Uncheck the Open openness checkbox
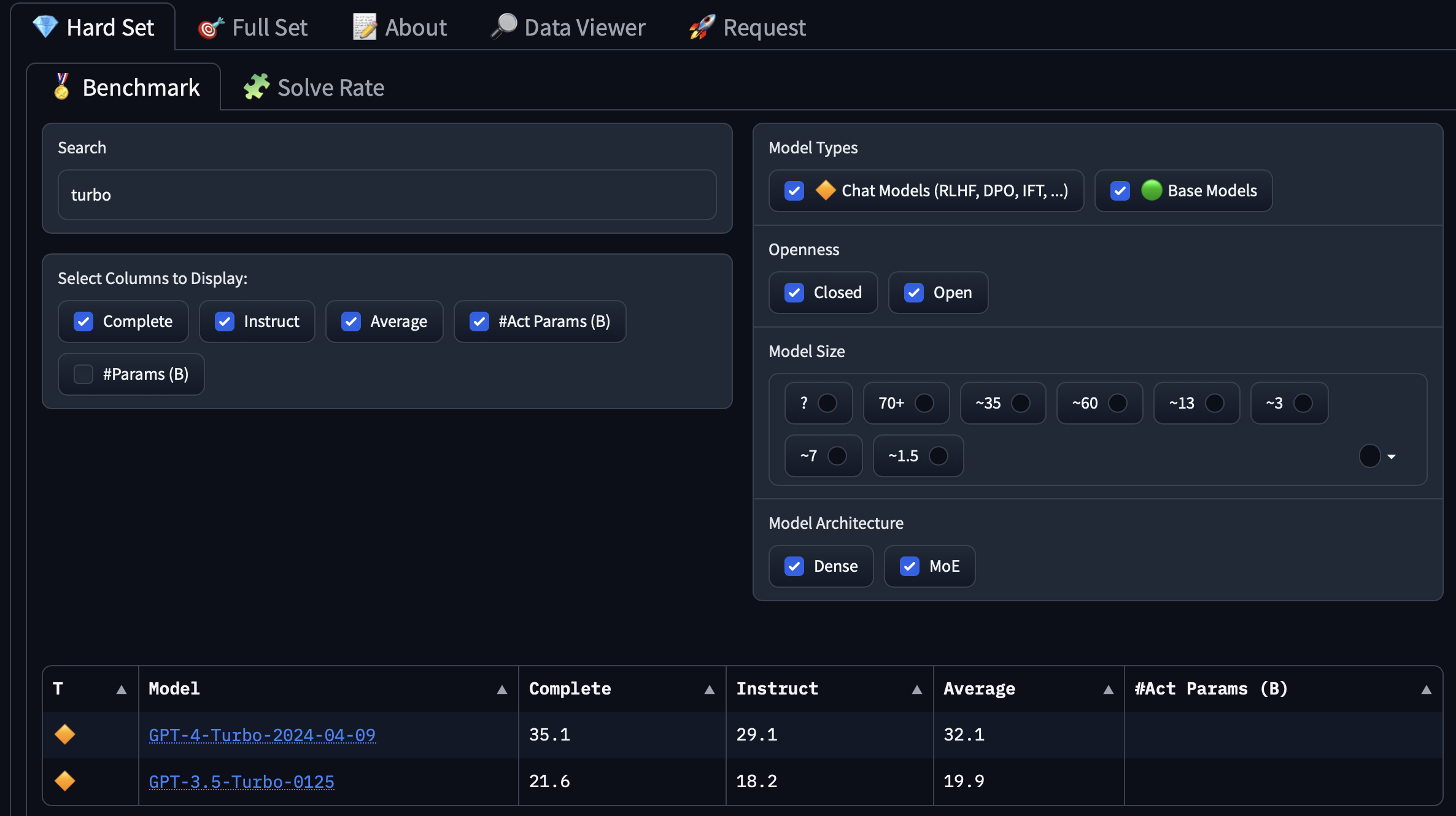1456x816 pixels. [914, 293]
